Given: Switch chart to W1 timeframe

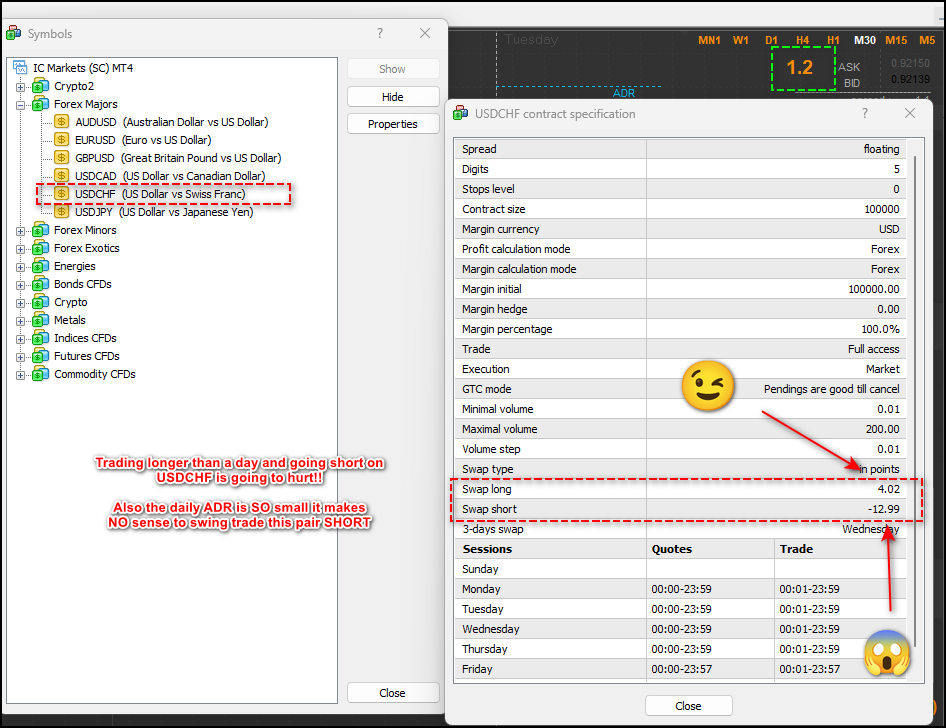Looking at the screenshot, I should pyautogui.click(x=741, y=40).
